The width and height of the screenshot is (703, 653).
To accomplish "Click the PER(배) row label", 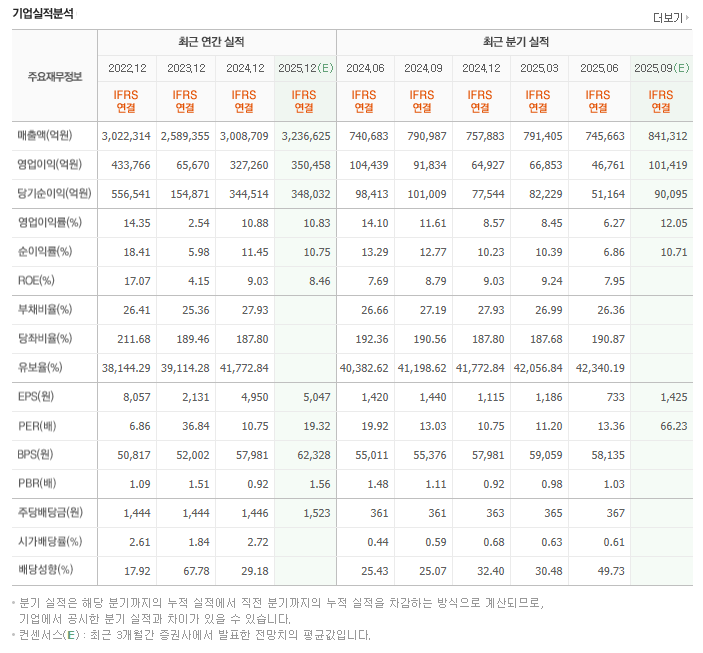I will (x=40, y=426).
